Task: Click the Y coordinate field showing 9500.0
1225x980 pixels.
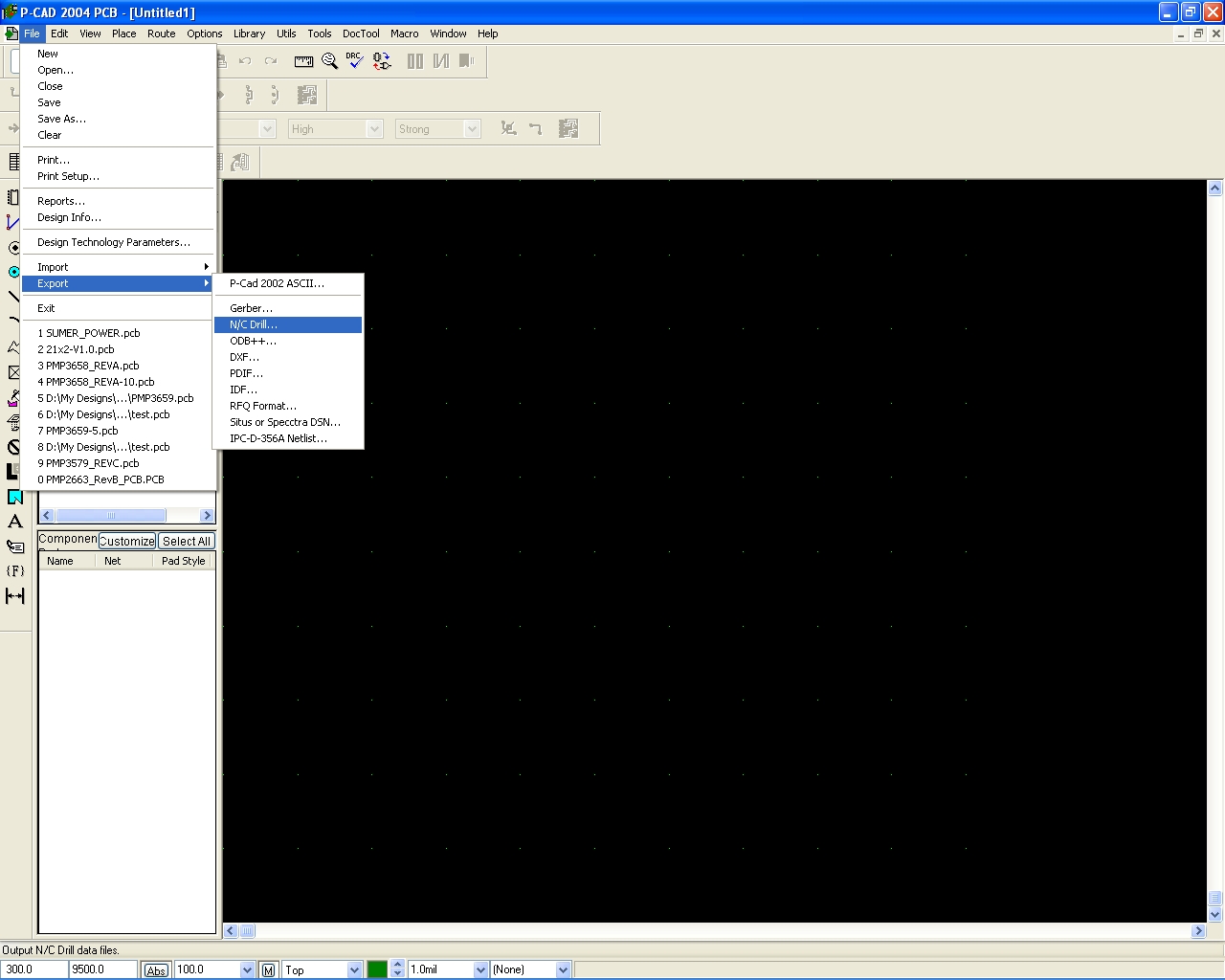Action: coord(103,969)
